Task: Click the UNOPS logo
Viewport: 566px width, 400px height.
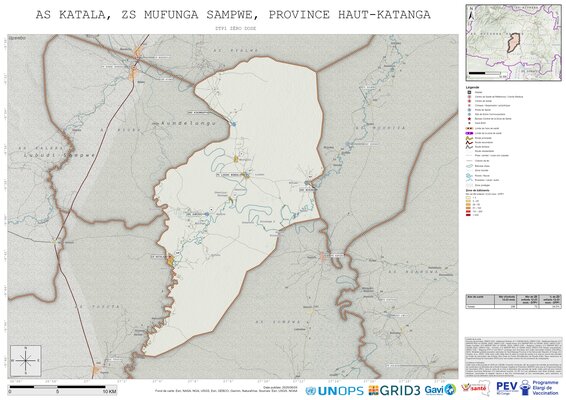Action: [x=334, y=390]
